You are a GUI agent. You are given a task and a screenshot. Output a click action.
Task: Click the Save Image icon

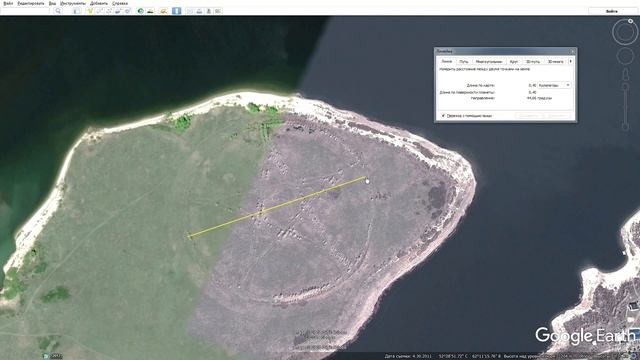pos(209,11)
